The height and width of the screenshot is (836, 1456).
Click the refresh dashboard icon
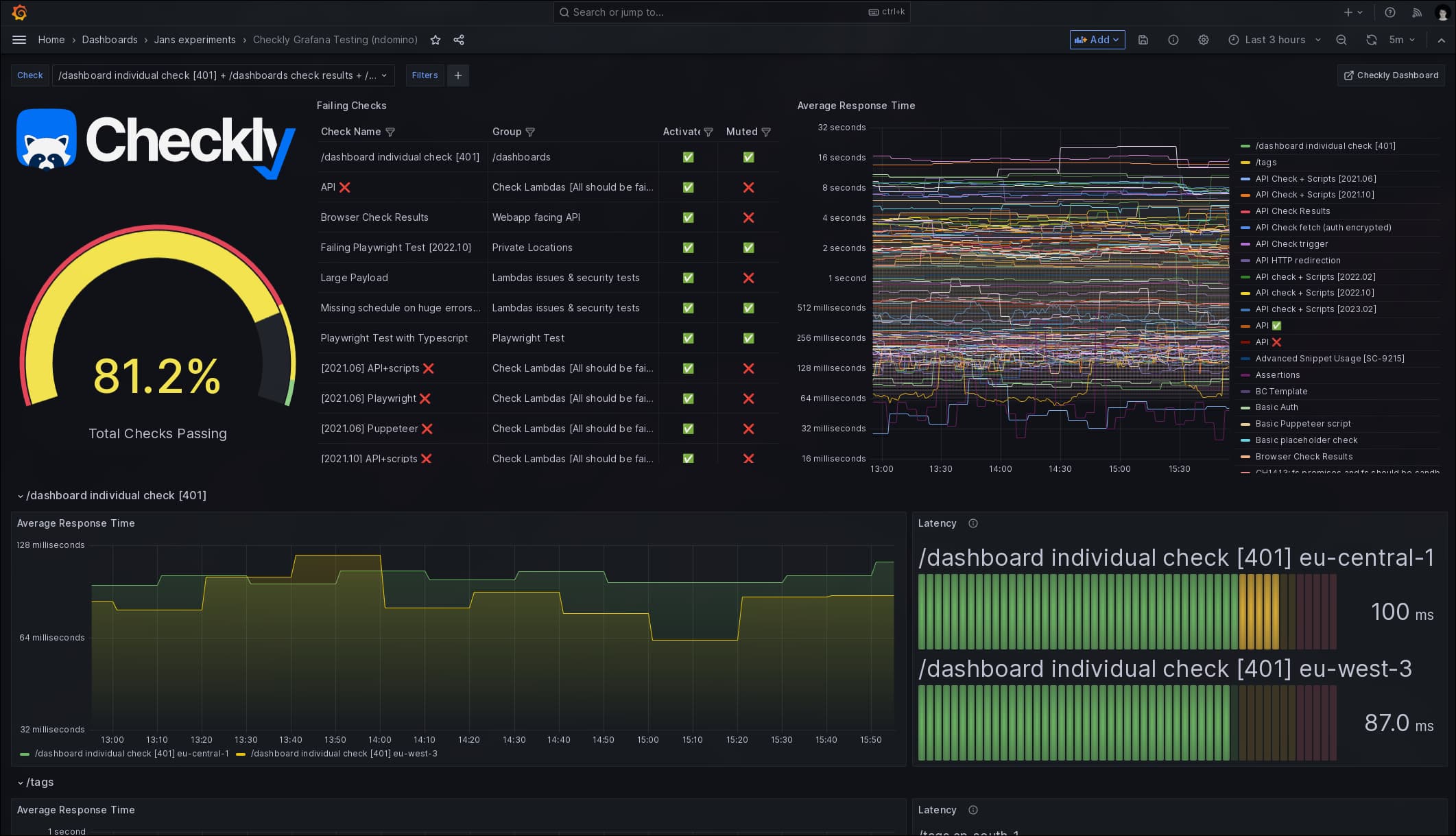pyautogui.click(x=1371, y=40)
